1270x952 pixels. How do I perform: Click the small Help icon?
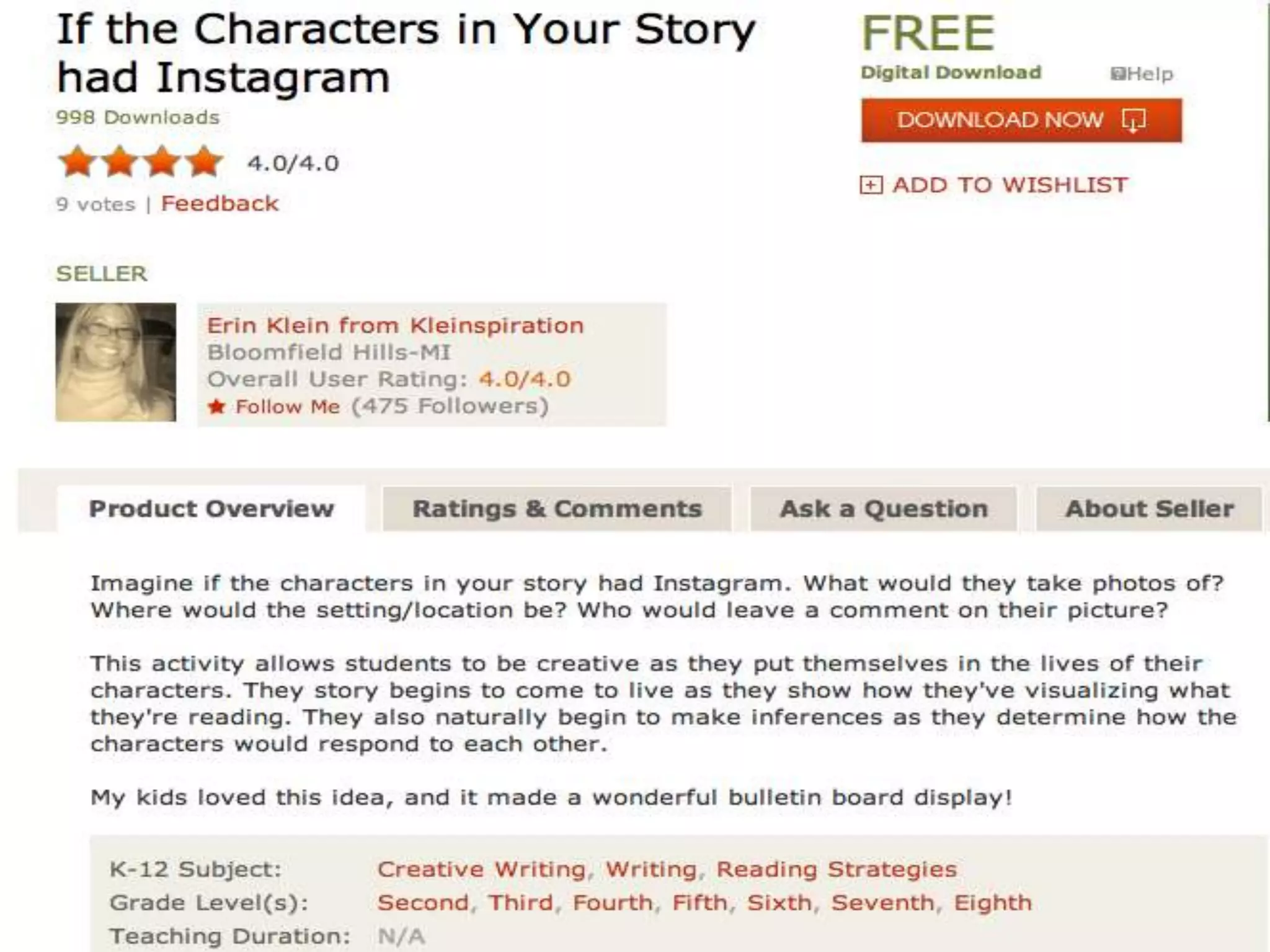point(1117,74)
